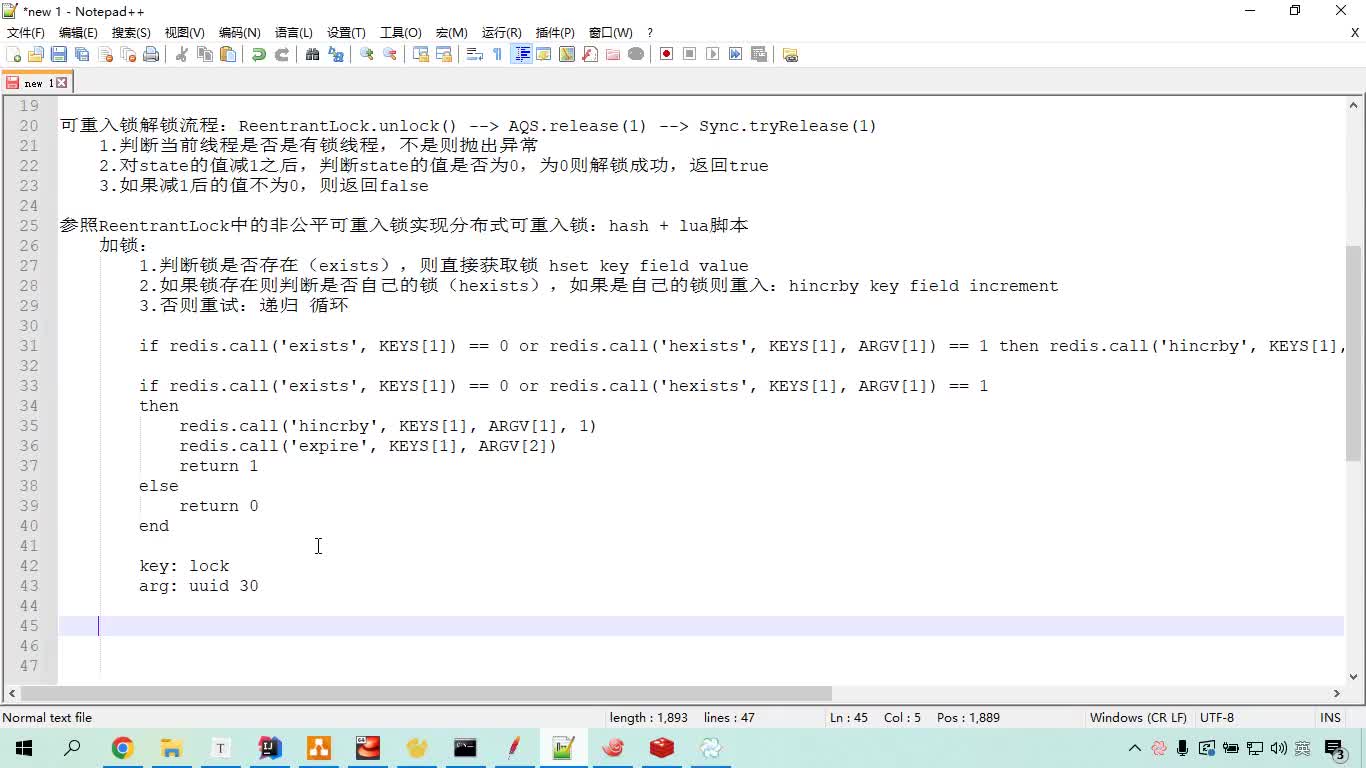Click INS mode indicator in status bar
Screen dimensions: 1366x768
[x=1330, y=718]
